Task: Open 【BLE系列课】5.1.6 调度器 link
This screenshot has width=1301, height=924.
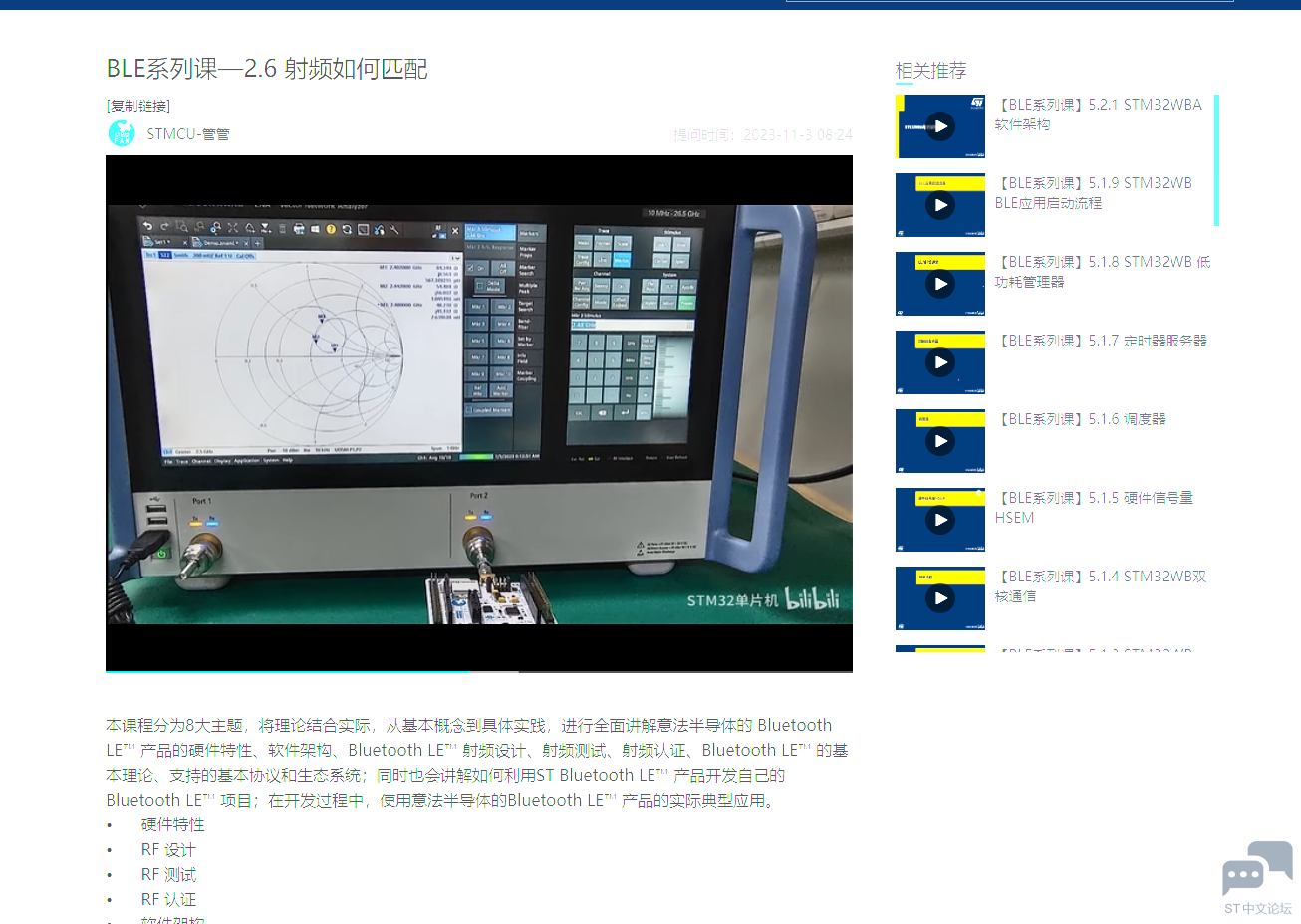Action: 1080,419
